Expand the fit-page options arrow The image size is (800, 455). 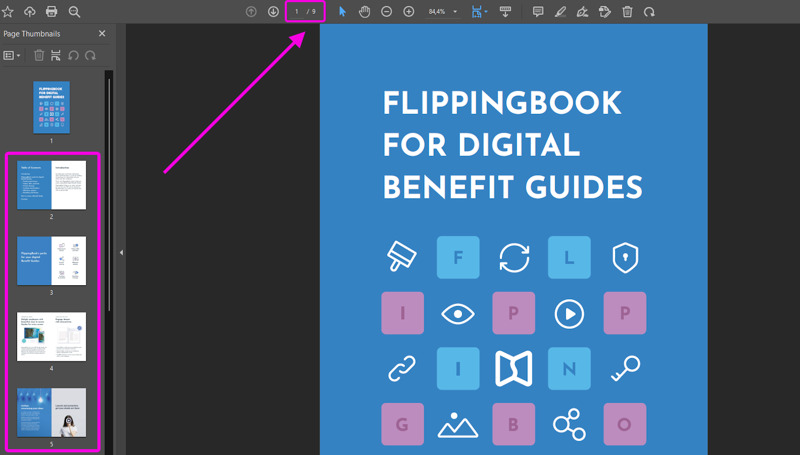[486, 12]
